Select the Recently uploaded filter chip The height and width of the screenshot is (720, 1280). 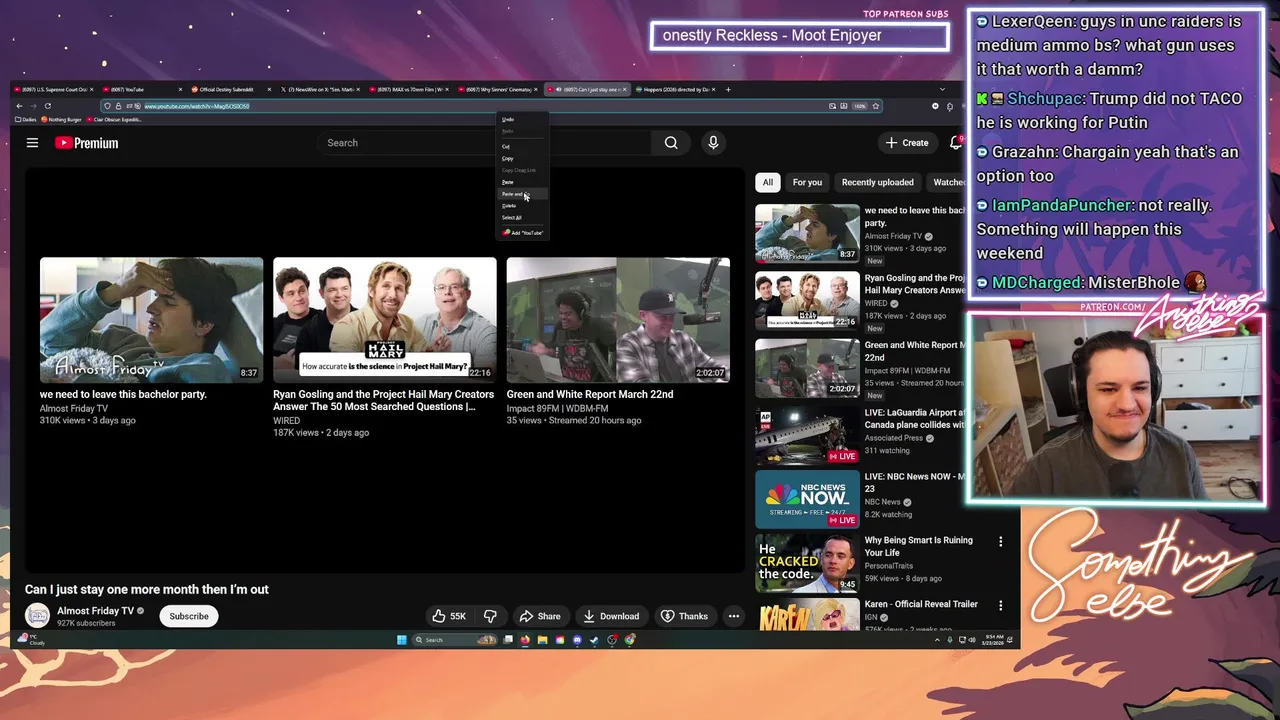coord(877,182)
